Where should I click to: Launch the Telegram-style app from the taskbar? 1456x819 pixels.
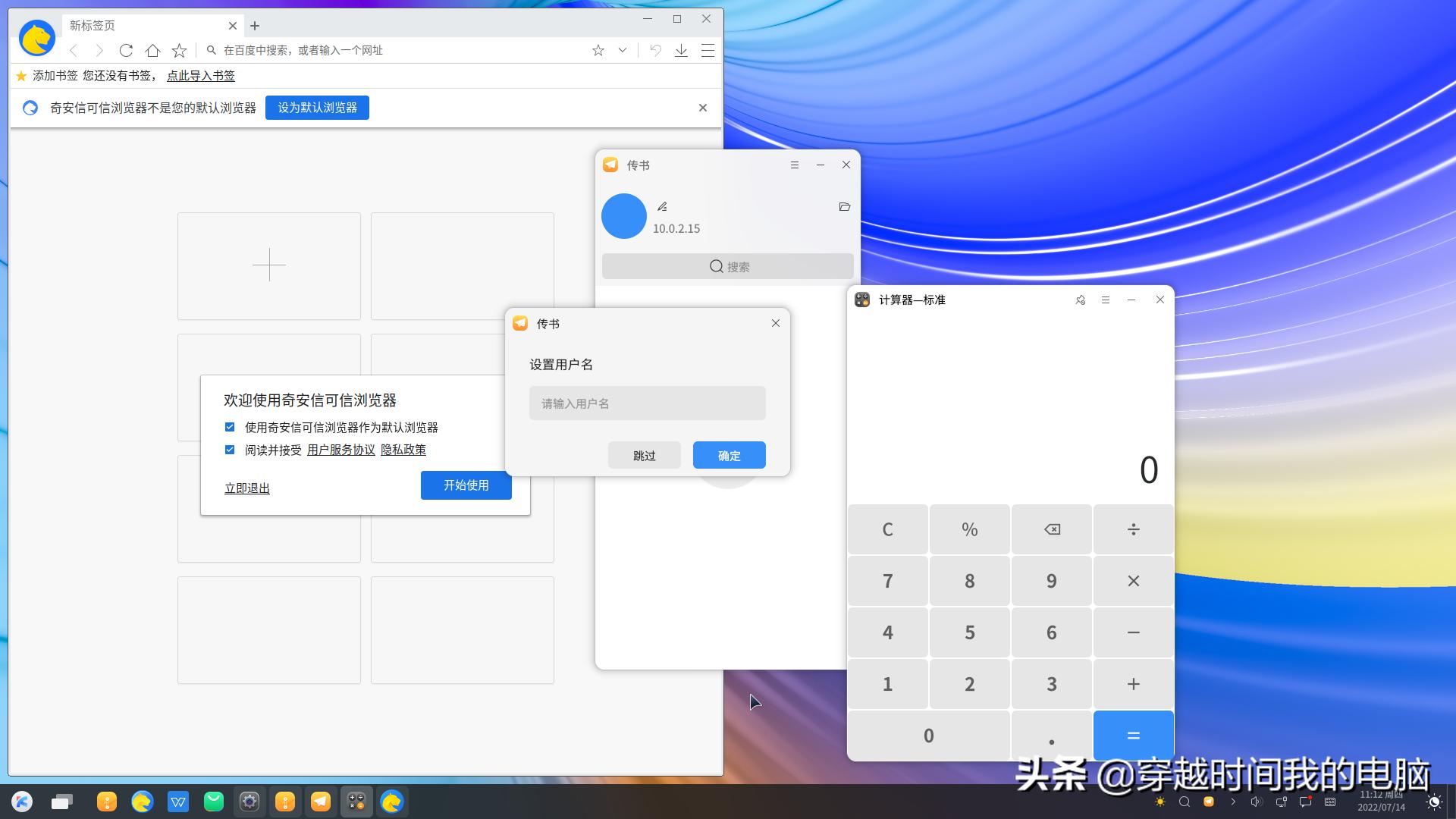[321, 802]
